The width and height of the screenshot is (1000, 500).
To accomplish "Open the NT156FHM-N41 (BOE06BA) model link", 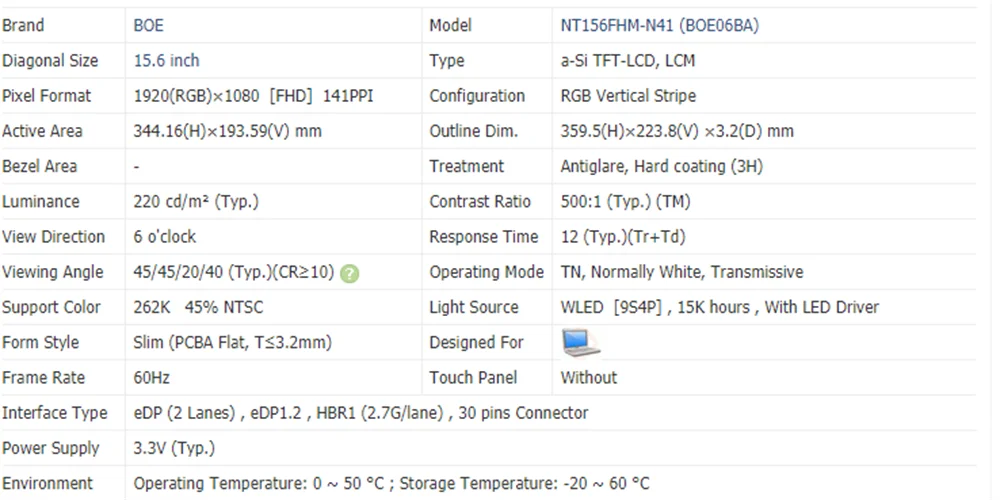I will (659, 26).
